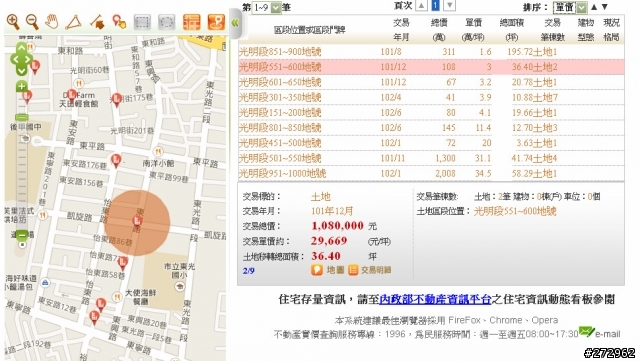
Task: Activate the hand pan tool
Action: tap(52, 22)
